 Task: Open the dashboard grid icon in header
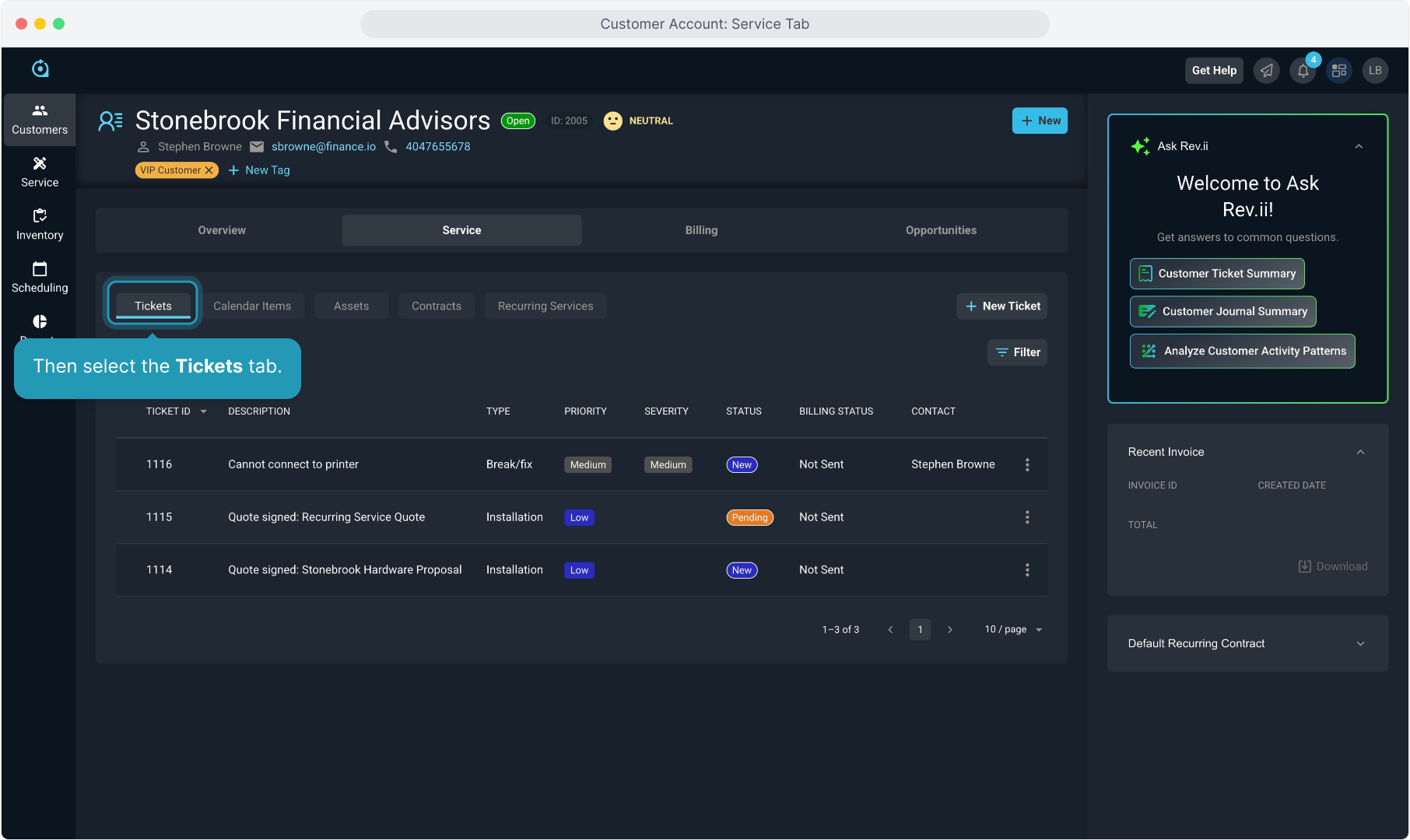click(1339, 71)
